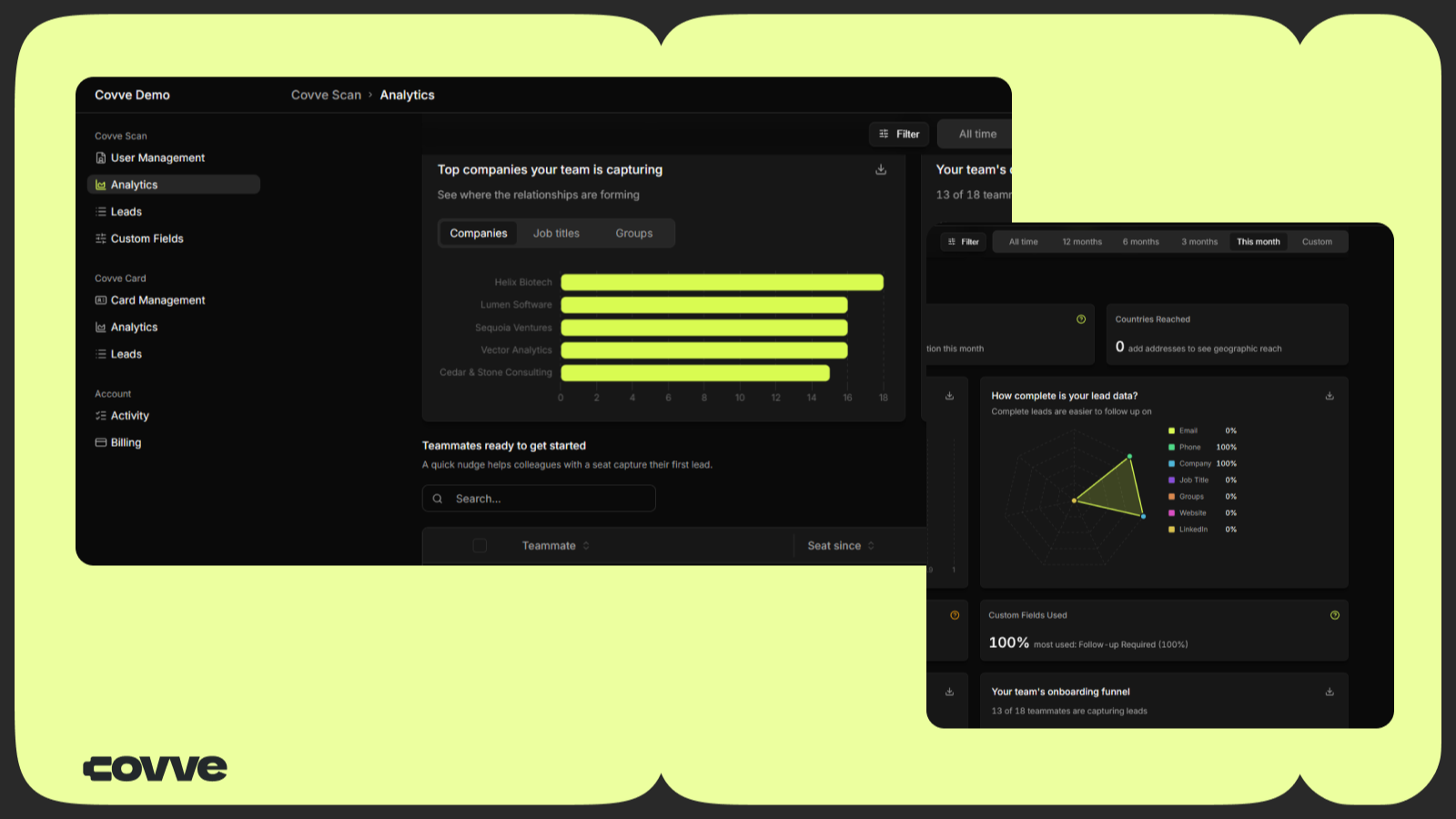Screen dimensions: 1456x819
Task: Click the Covve Demo workspace title
Action: pos(132,95)
